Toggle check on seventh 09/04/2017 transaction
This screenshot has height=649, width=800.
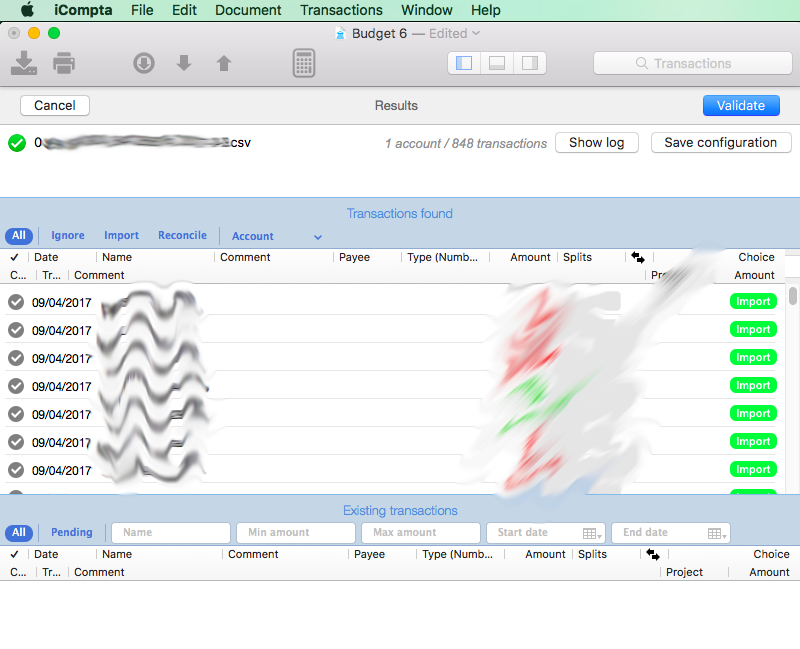(16, 470)
